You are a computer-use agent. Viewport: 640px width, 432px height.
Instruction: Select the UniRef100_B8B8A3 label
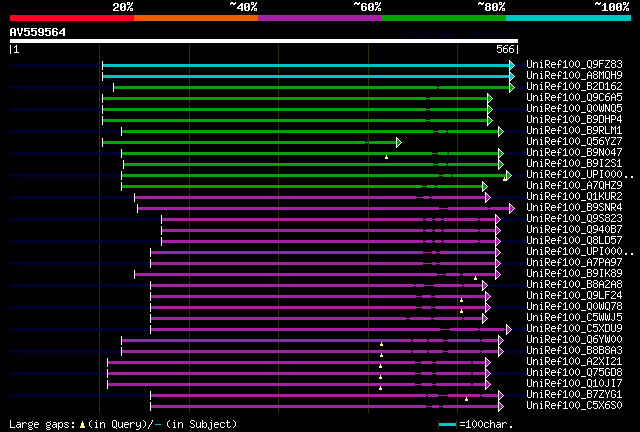574,351
